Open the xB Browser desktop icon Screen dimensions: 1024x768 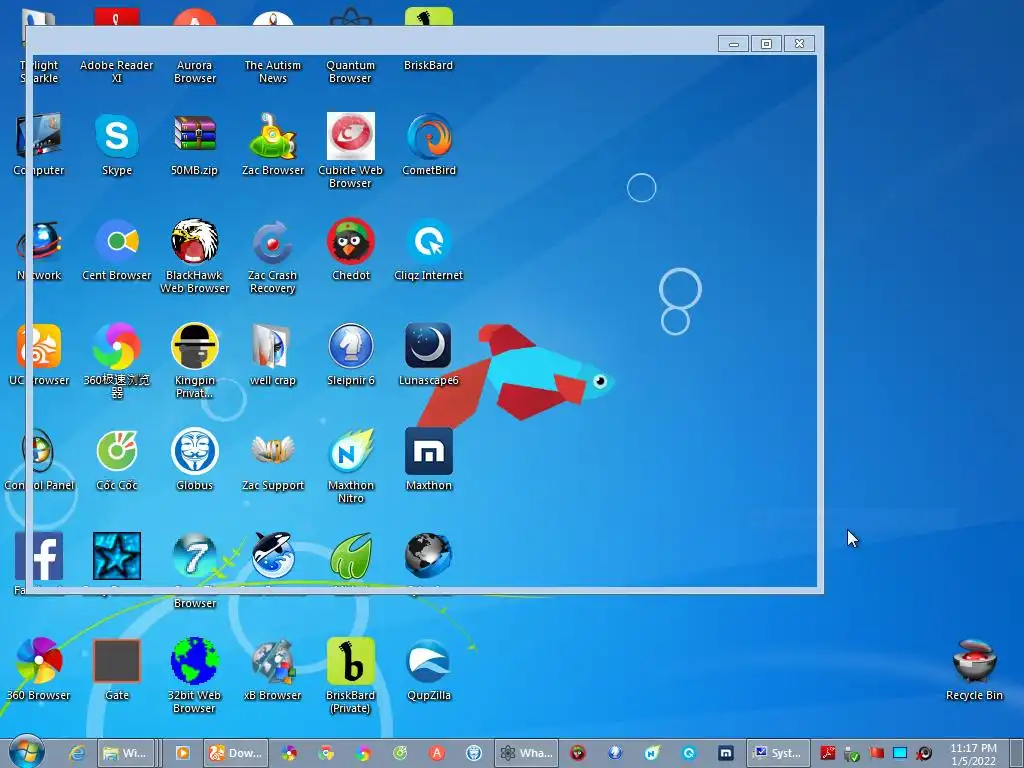273,669
